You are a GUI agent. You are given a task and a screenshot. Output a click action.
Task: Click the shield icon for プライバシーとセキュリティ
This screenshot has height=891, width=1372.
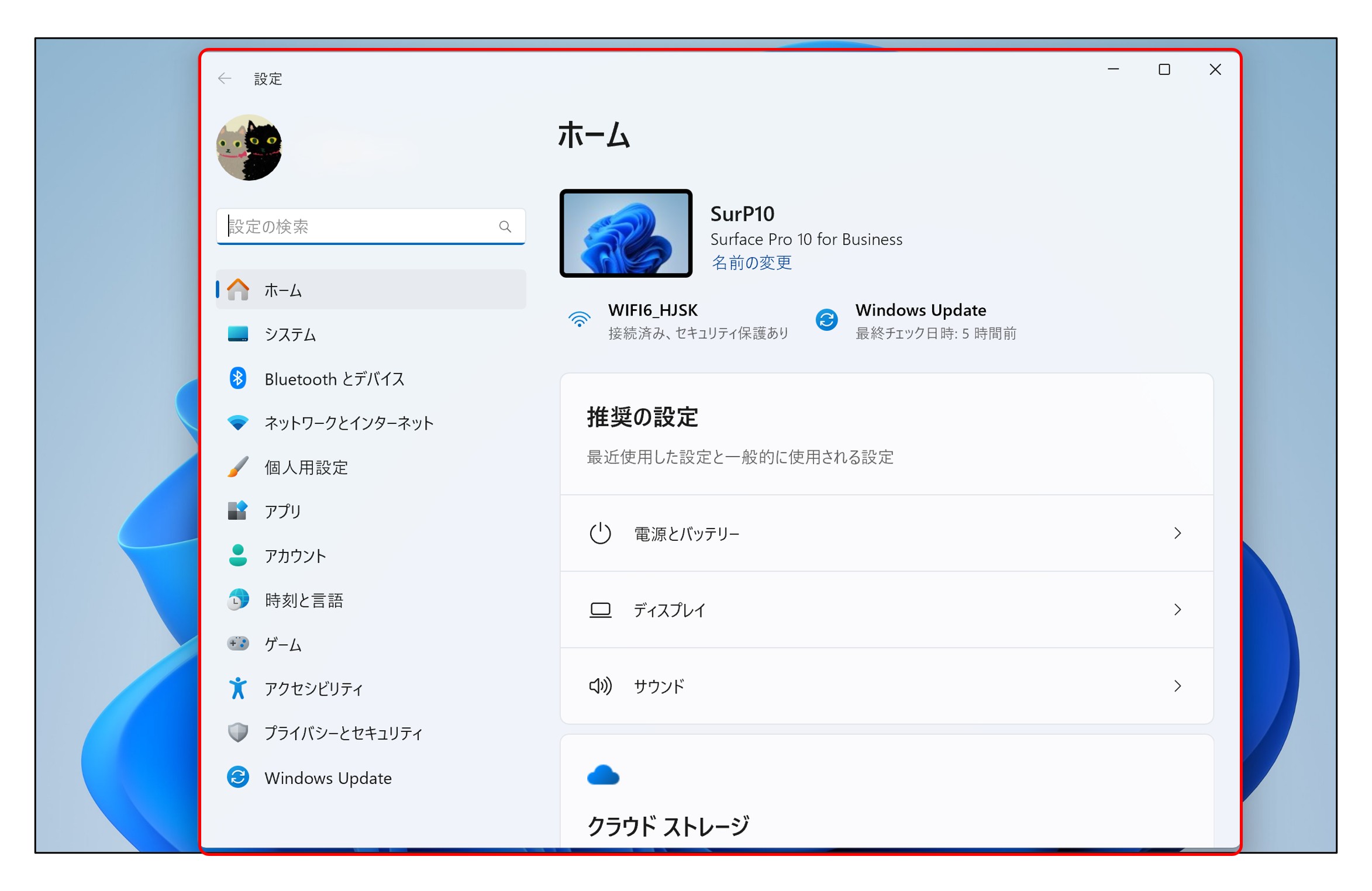(x=237, y=732)
